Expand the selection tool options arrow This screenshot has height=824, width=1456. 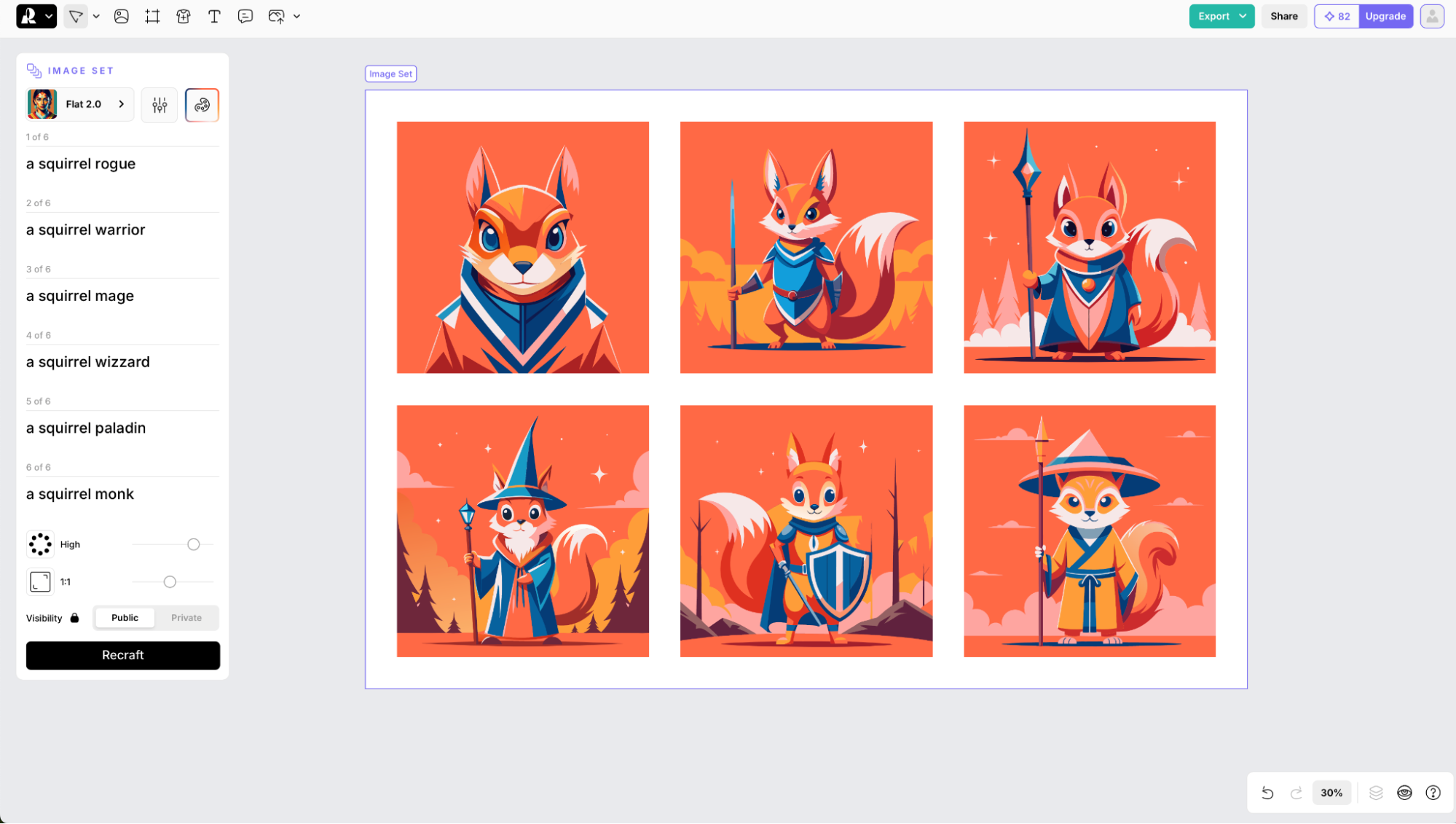(x=96, y=16)
